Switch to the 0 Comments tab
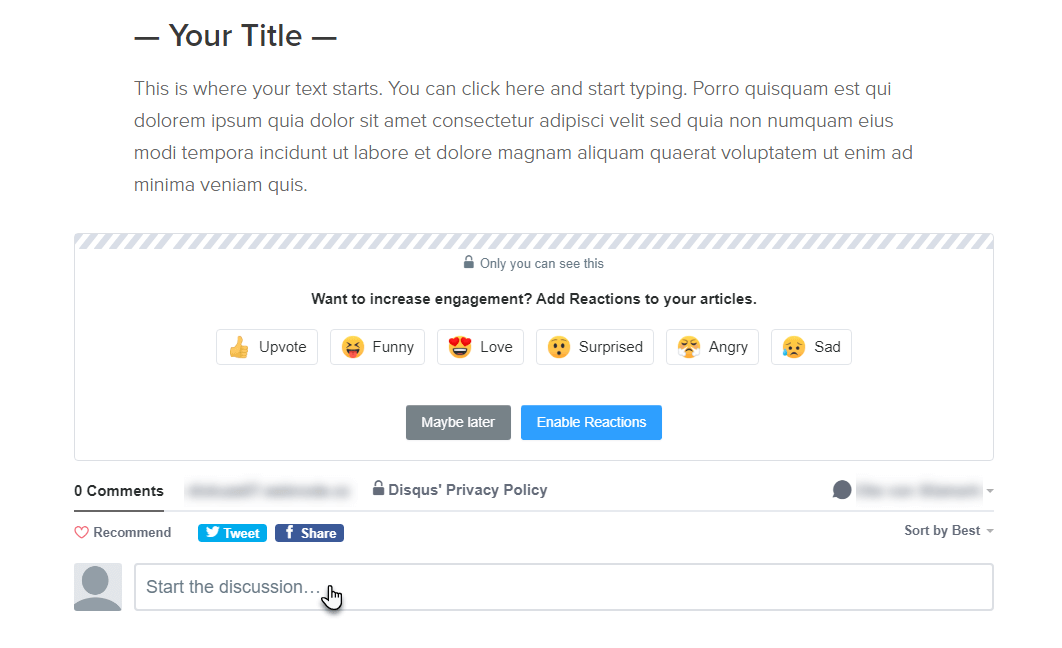This screenshot has height=648, width=1062. pos(118,491)
